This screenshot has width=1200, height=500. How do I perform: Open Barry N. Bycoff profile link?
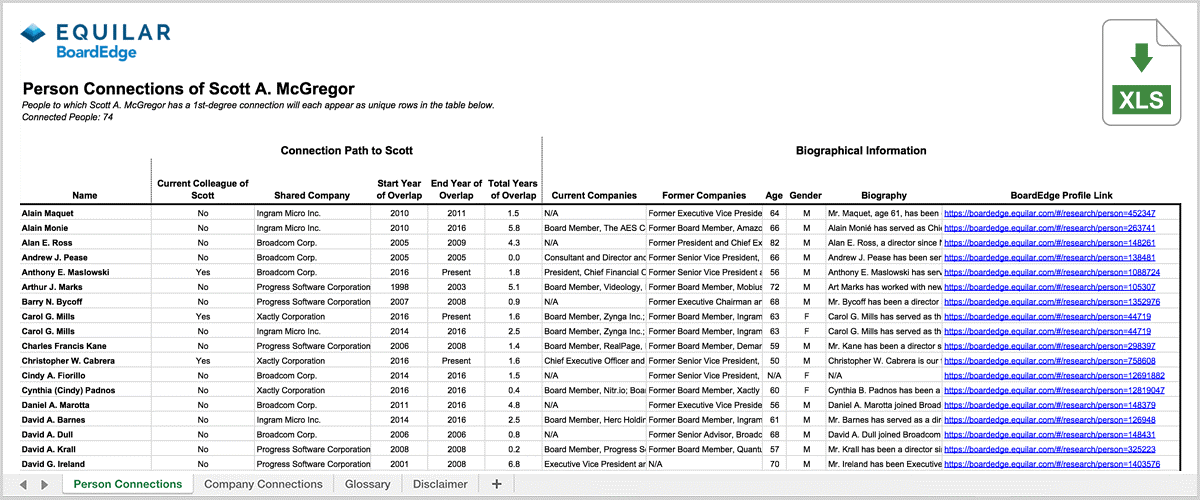tap(1052, 302)
